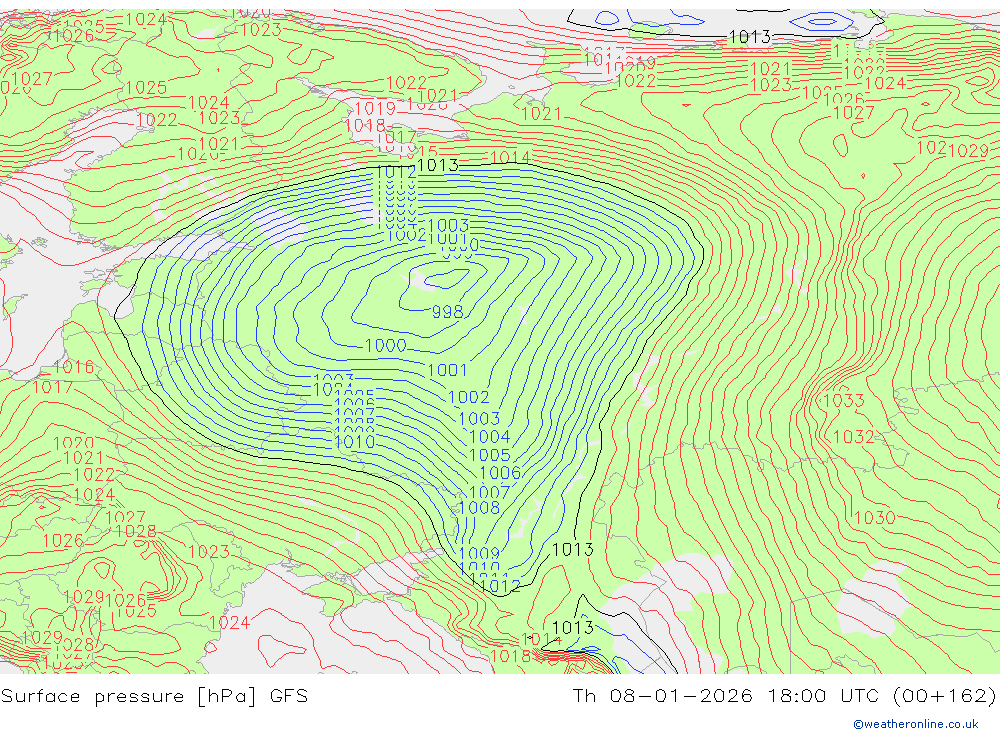
Task: Click the blue 1007 isobar label
Action: point(489,492)
